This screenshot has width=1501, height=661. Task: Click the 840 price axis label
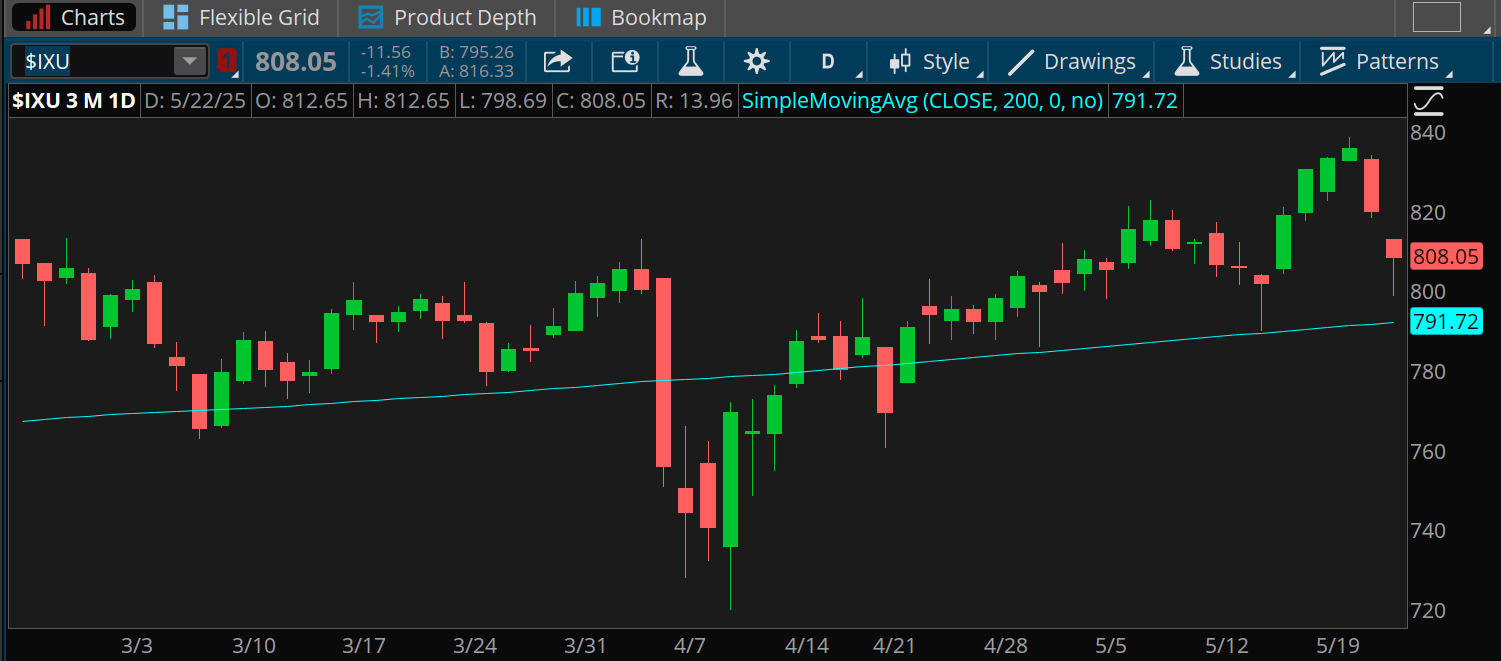1430,133
